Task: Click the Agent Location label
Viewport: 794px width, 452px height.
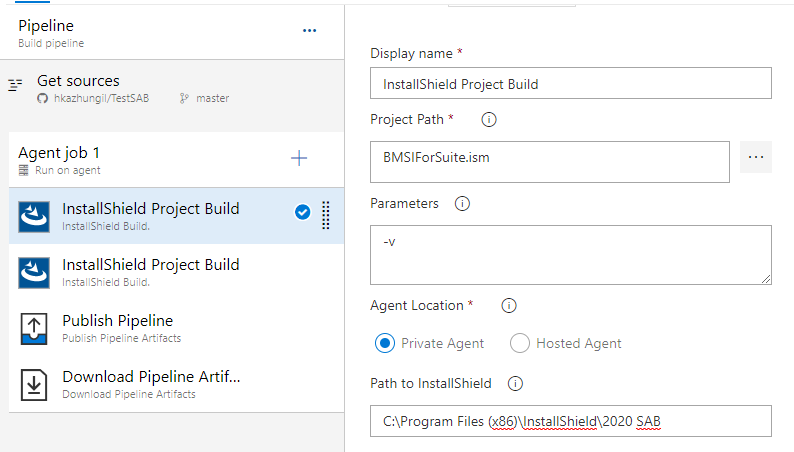Action: [x=417, y=306]
